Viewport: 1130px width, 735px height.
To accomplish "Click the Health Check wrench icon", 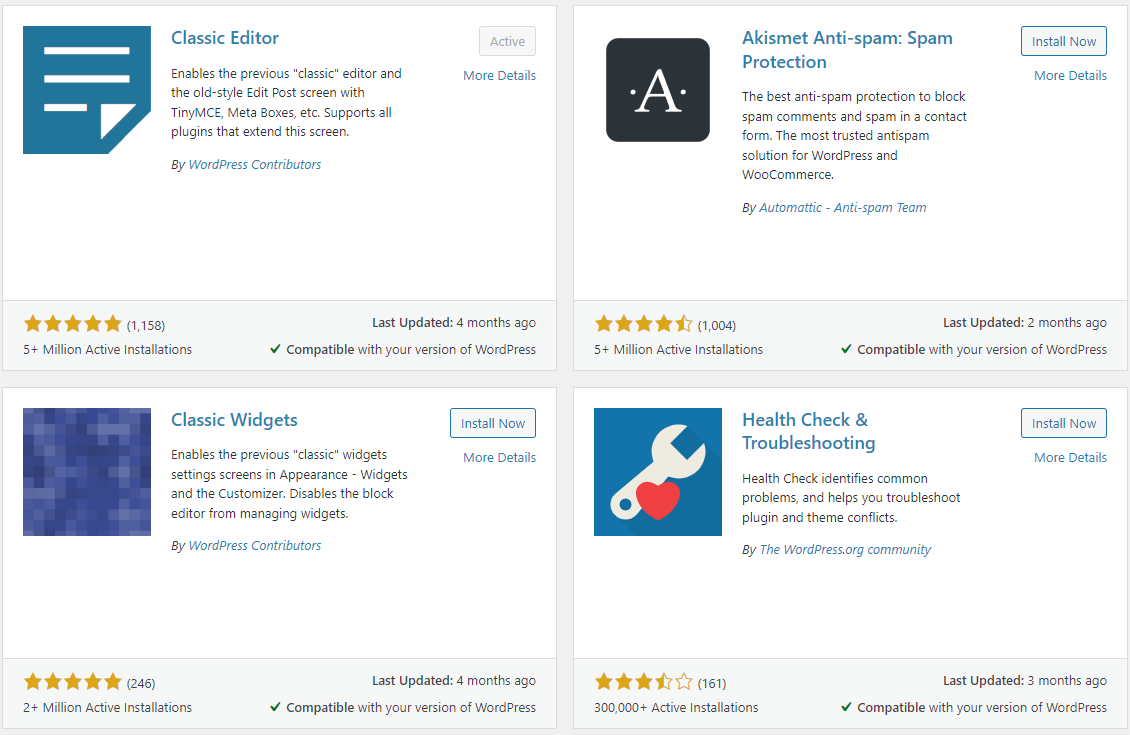I will tap(658, 472).
